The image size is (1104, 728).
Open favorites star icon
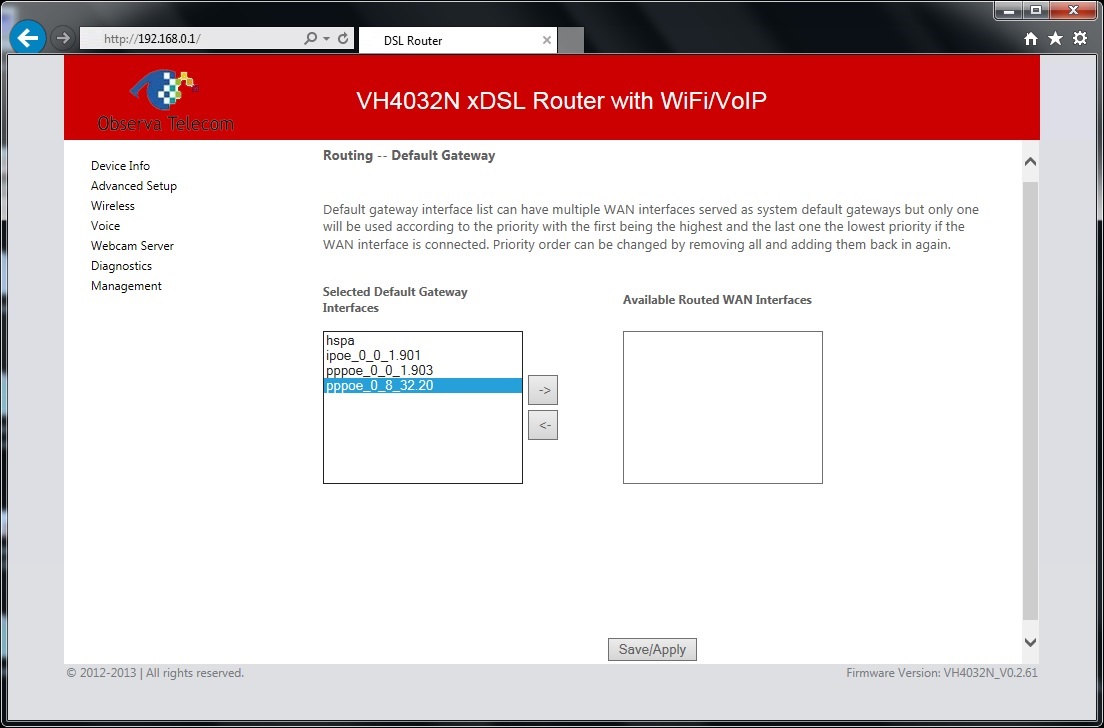tap(1055, 38)
